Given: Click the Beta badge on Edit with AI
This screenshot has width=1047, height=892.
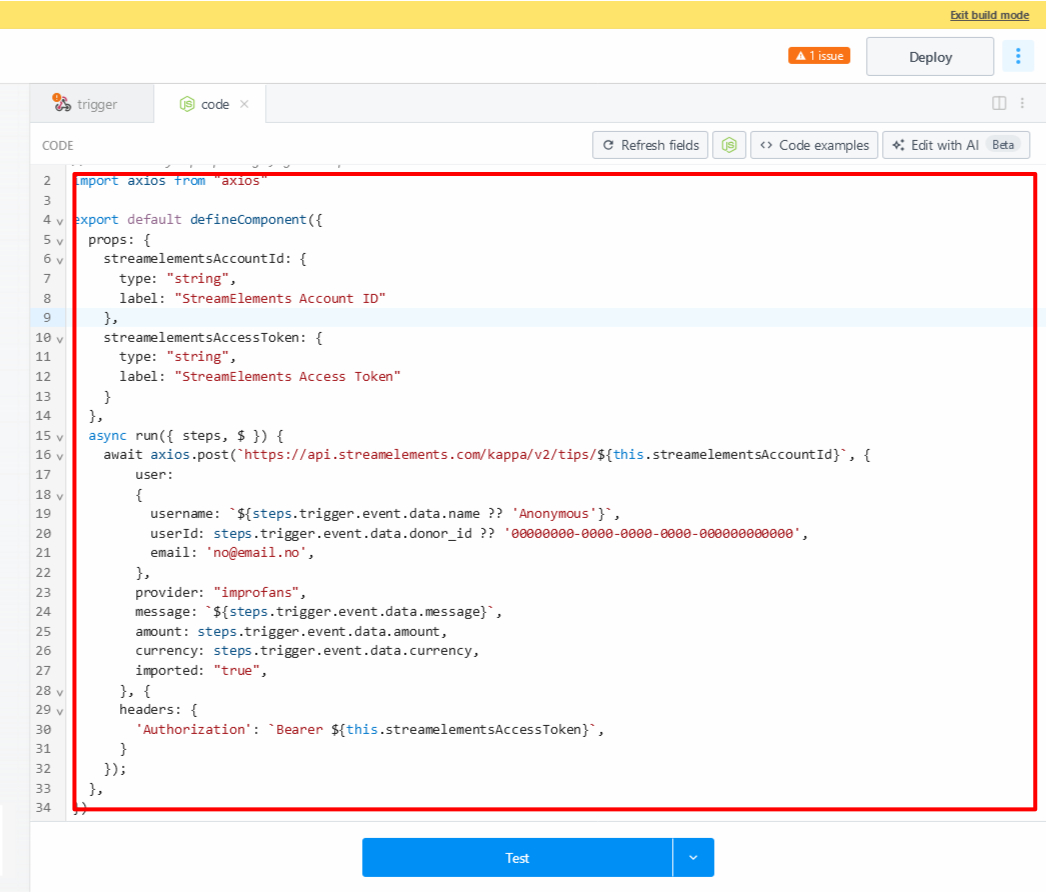Looking at the screenshot, I should pos(1003,145).
